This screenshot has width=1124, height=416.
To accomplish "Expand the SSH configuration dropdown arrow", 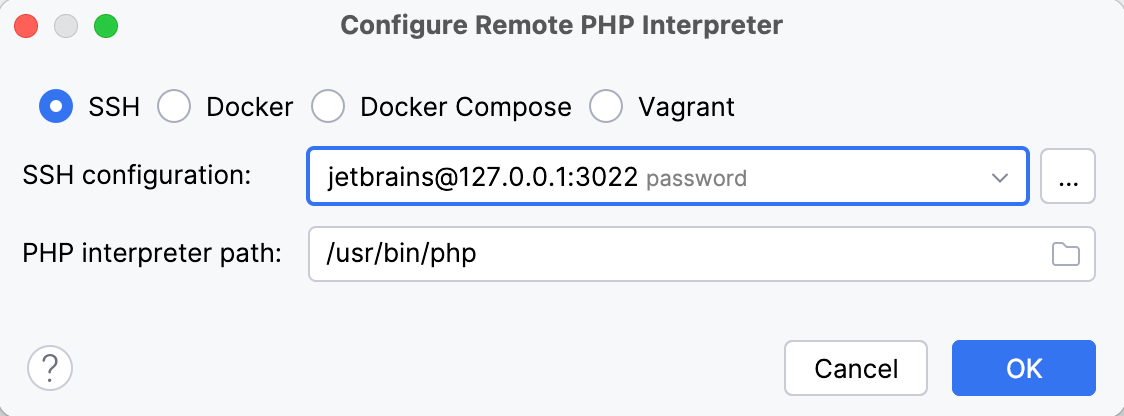I will (x=999, y=178).
